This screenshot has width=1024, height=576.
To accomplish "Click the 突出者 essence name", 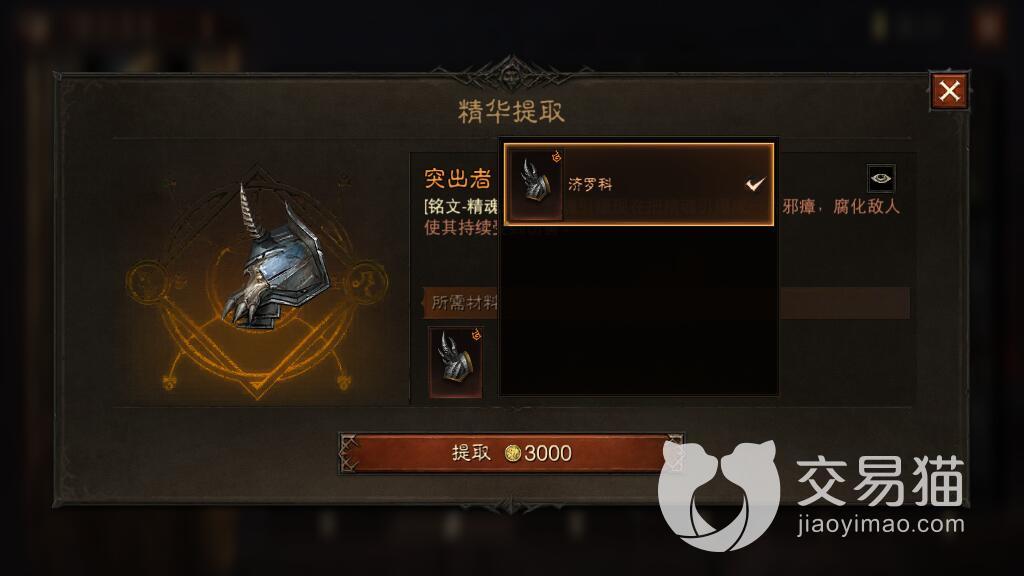I will 458,179.
